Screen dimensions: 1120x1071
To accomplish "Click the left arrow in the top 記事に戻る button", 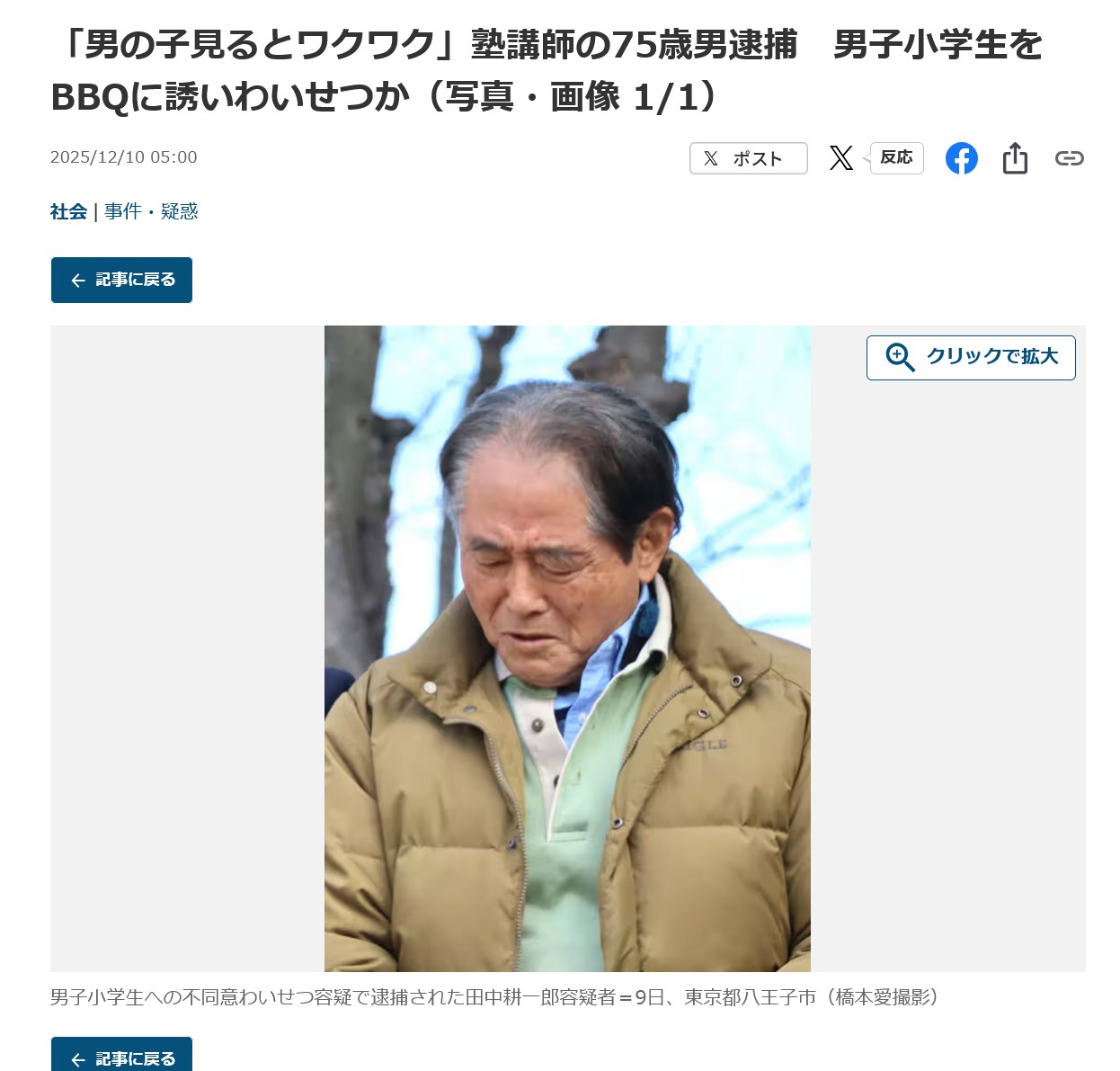I will (78, 281).
